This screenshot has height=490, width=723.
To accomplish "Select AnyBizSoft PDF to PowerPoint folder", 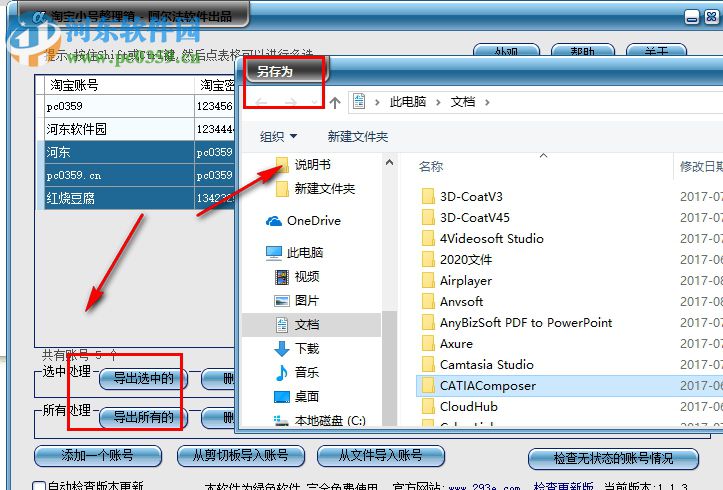I will [517, 323].
